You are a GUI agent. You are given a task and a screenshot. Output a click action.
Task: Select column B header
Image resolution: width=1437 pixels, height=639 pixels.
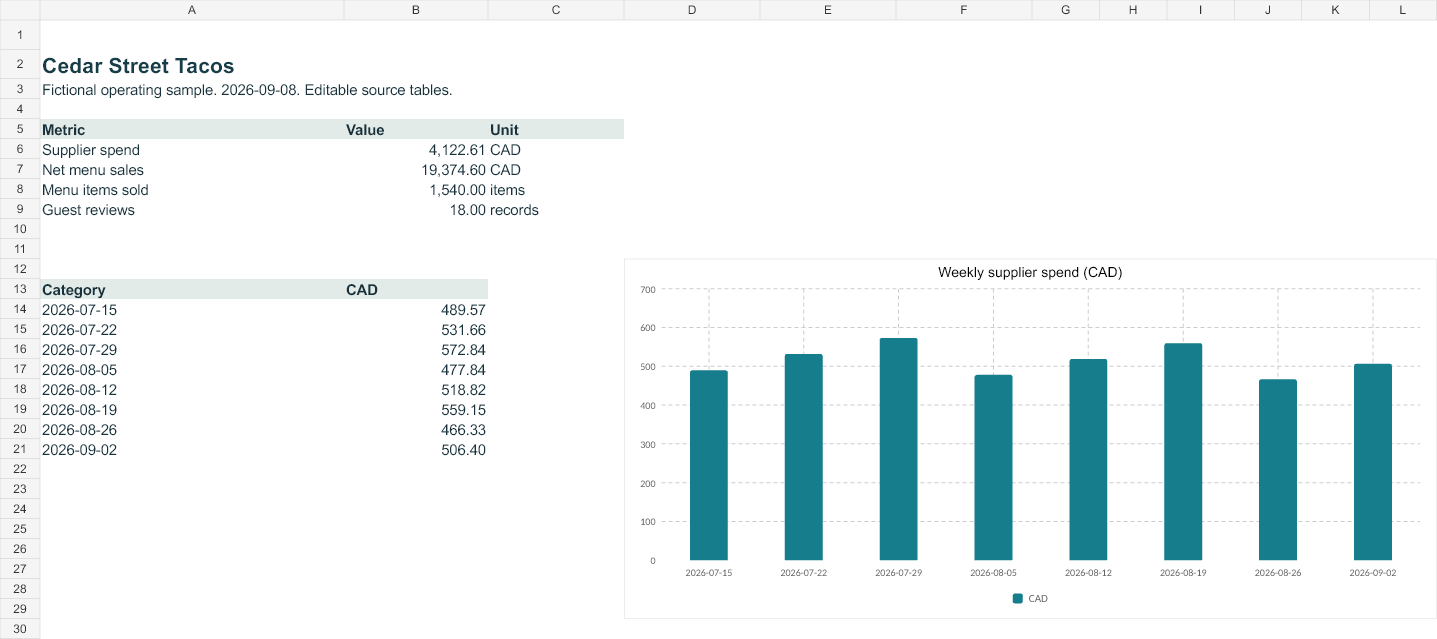(416, 10)
